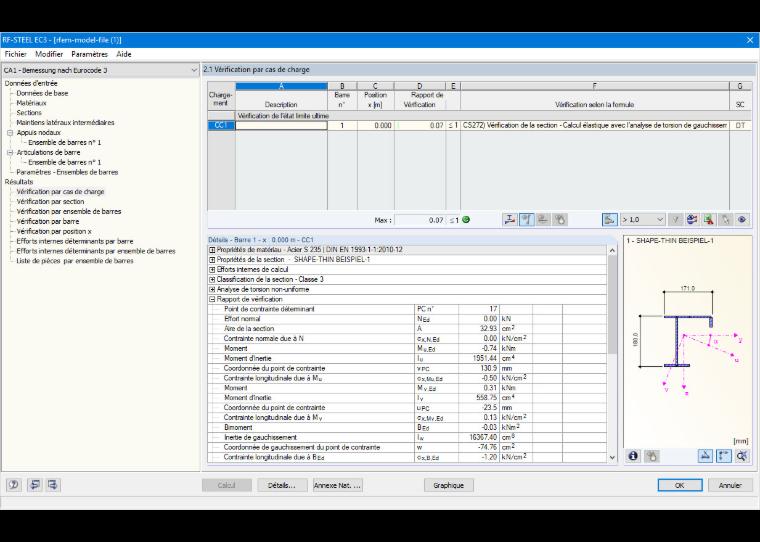Expand Classification de la section - Classe 3

click(x=212, y=280)
